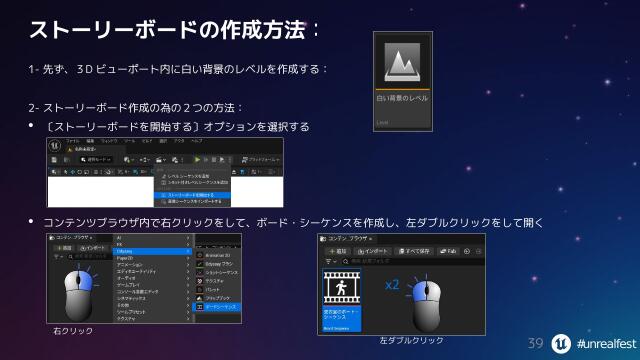Click the board sequence filmstrip asset thumbnail

[342, 287]
